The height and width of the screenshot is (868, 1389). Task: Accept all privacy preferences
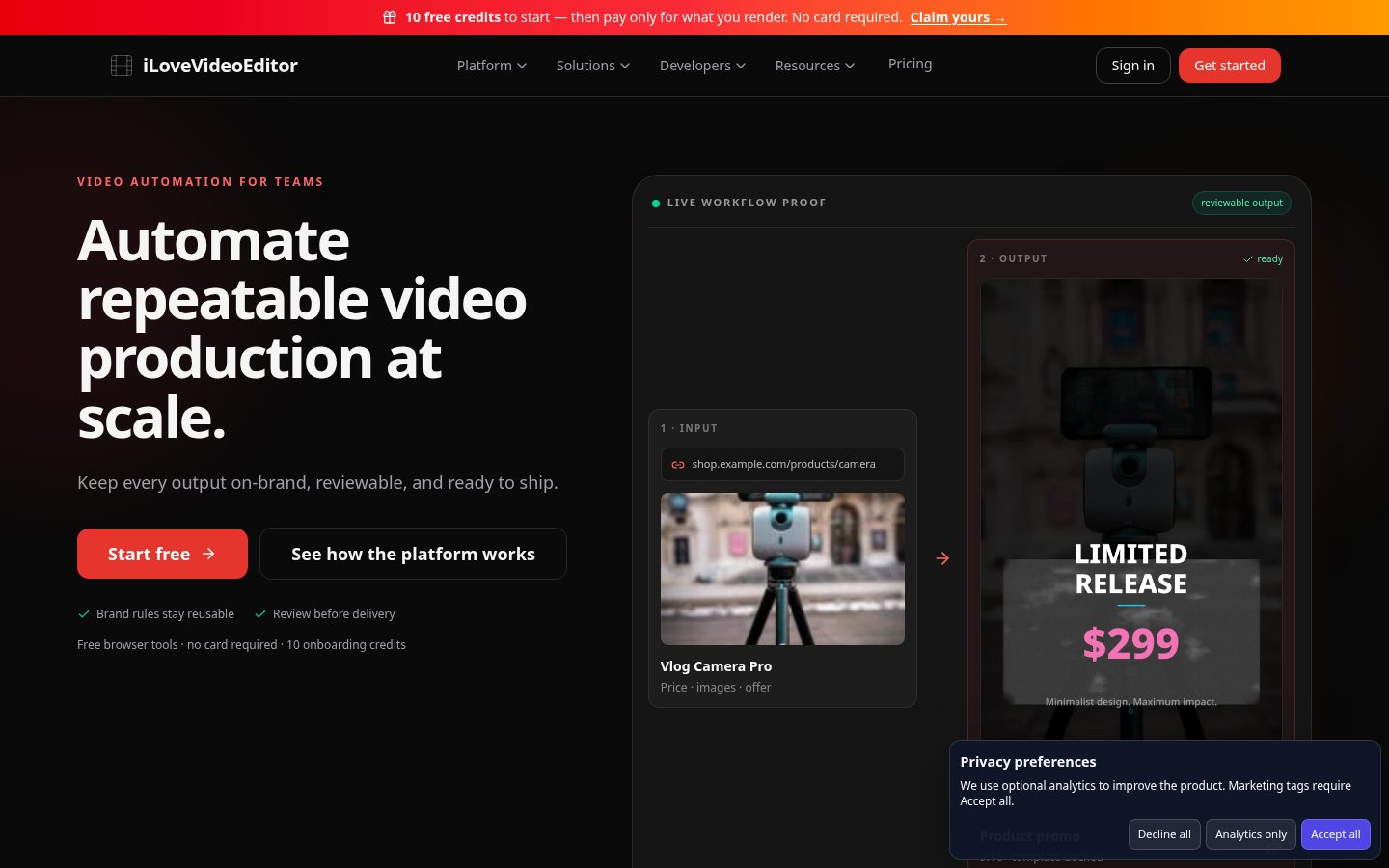coord(1336,834)
